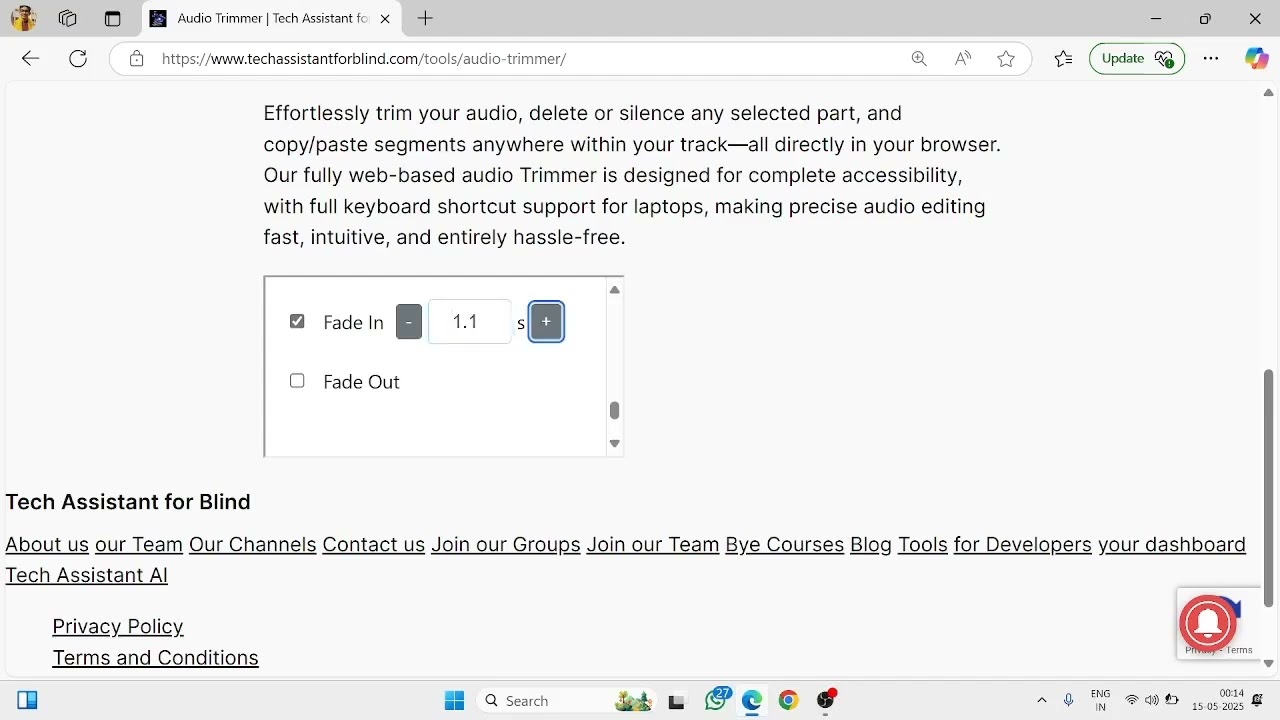Viewport: 1280px width, 720px height.
Task: Open the Our Channels link
Action: [252, 544]
